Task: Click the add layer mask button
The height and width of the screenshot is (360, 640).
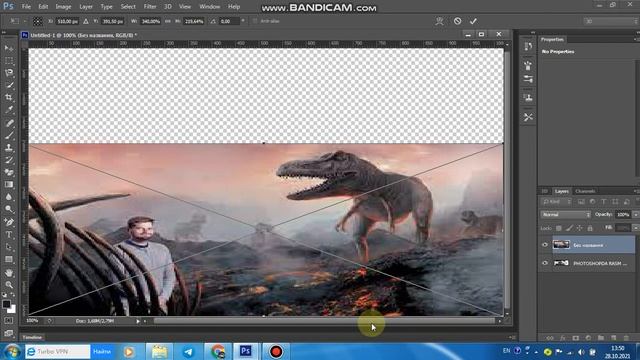Action: tap(576, 338)
